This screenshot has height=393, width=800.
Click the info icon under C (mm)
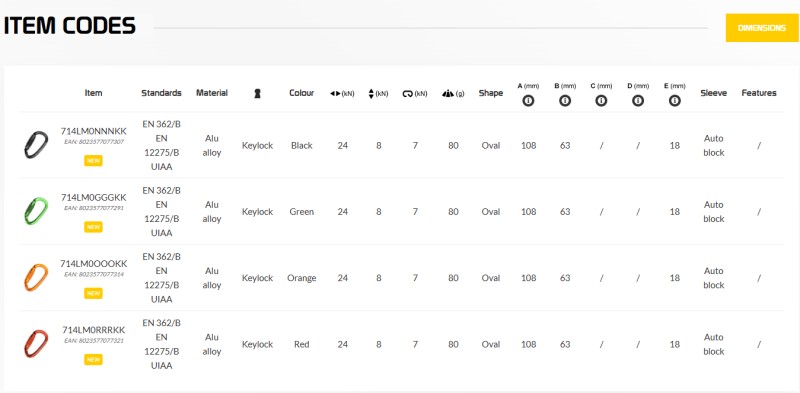tap(602, 101)
